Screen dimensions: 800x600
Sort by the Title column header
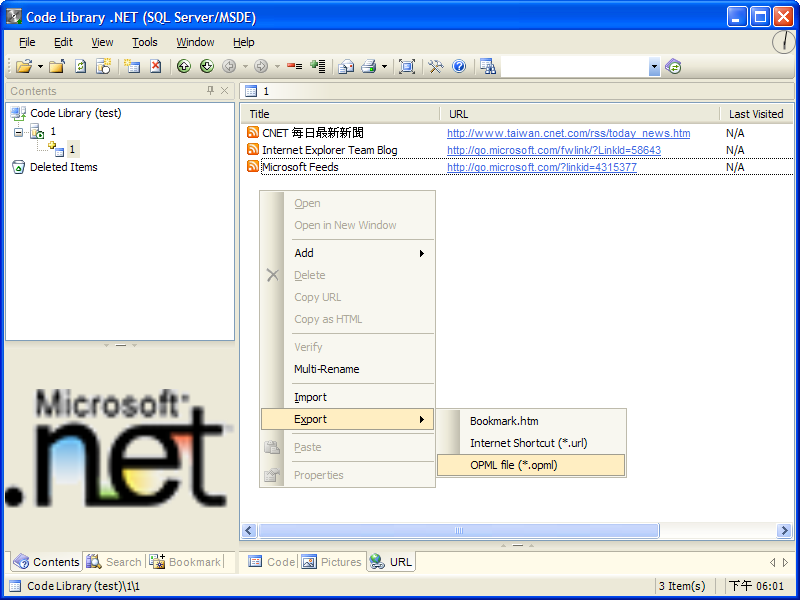point(340,114)
